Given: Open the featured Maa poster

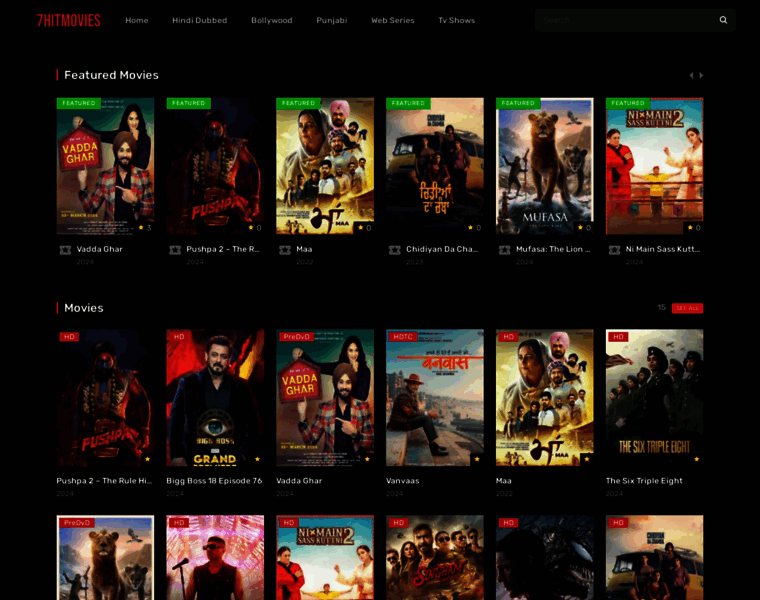Looking at the screenshot, I should pos(325,166).
